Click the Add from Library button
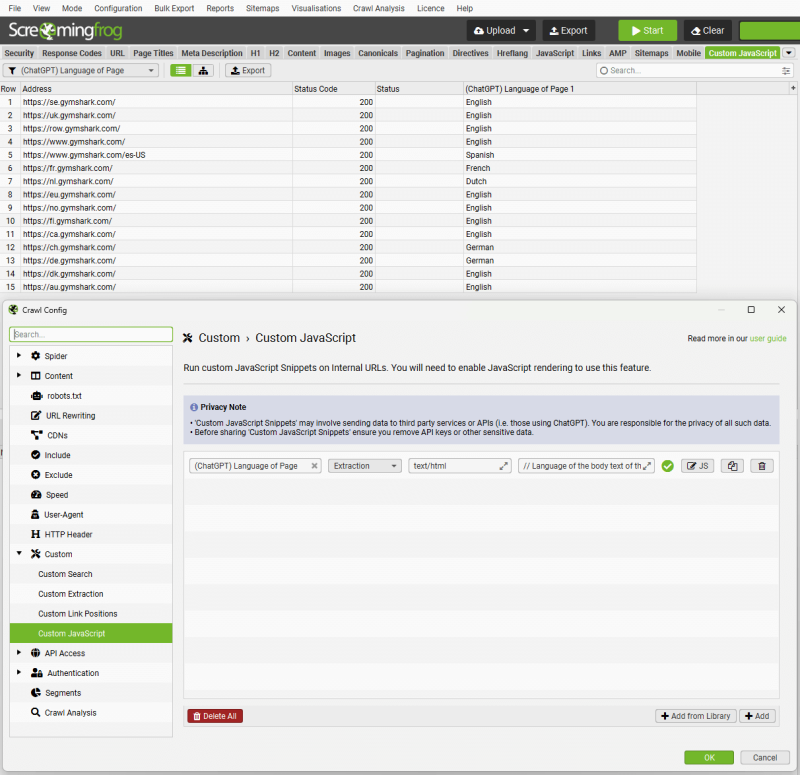Viewport: 800px width, 775px height. [695, 715]
